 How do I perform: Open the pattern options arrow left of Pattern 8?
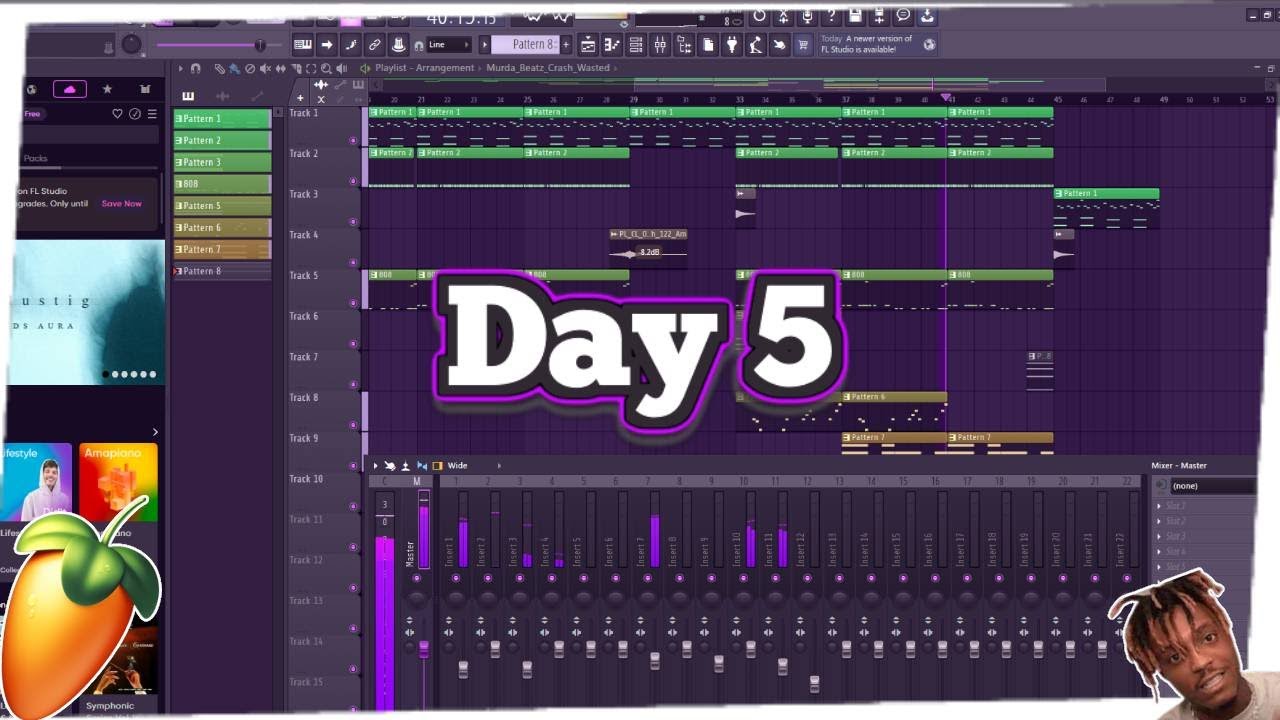pyautogui.click(x=485, y=45)
